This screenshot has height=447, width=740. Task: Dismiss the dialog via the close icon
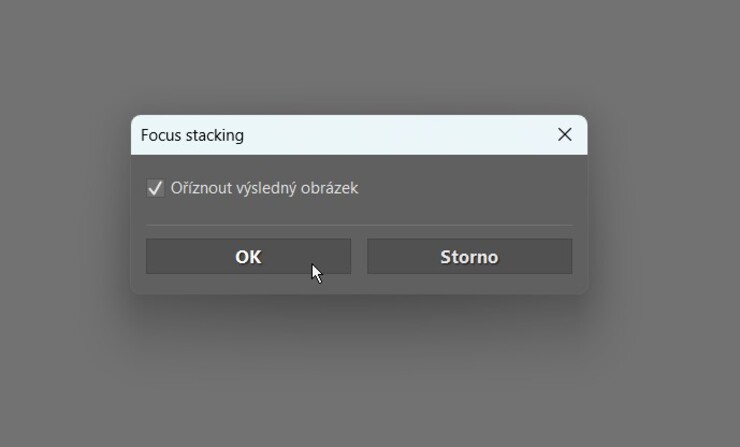coord(564,135)
